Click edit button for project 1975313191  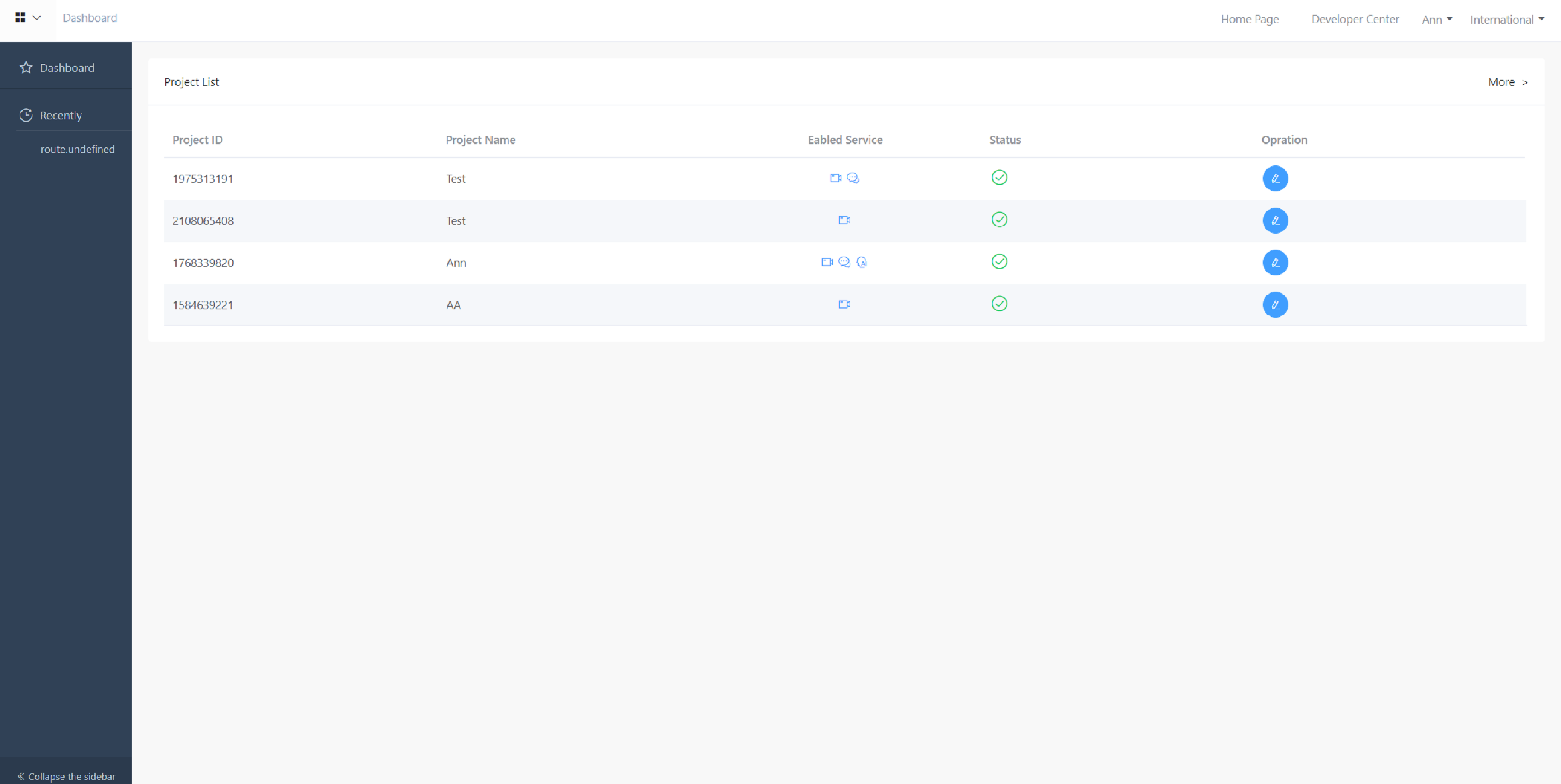coord(1275,178)
